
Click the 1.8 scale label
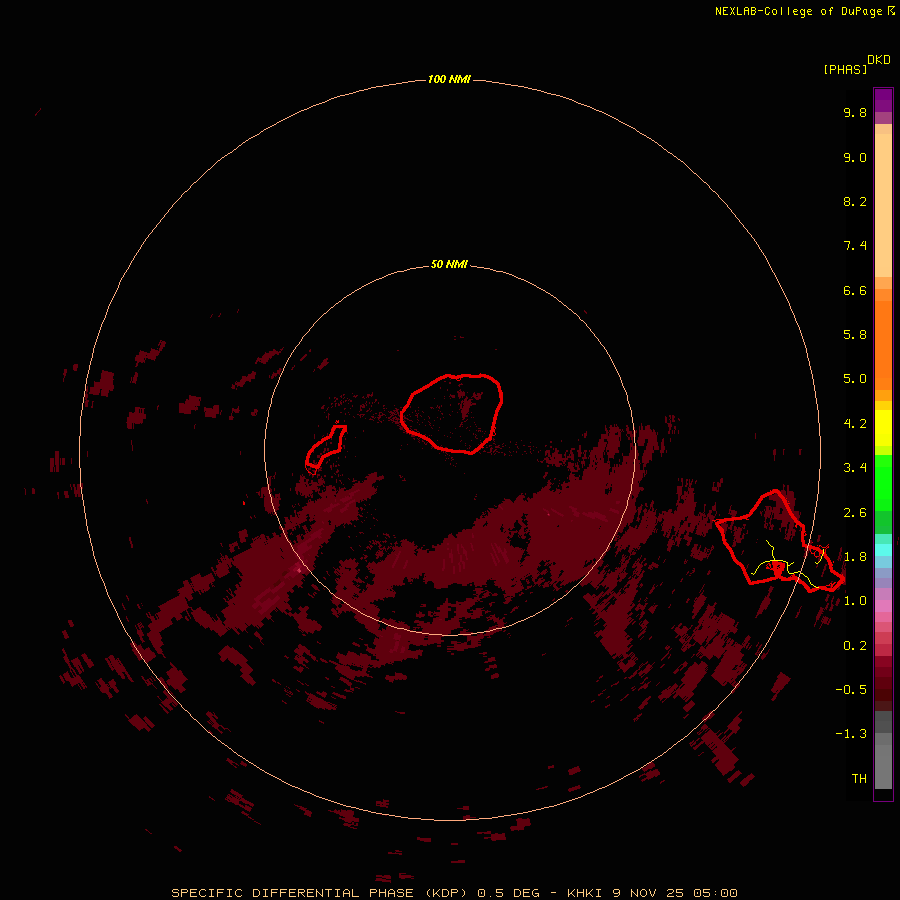(x=855, y=557)
